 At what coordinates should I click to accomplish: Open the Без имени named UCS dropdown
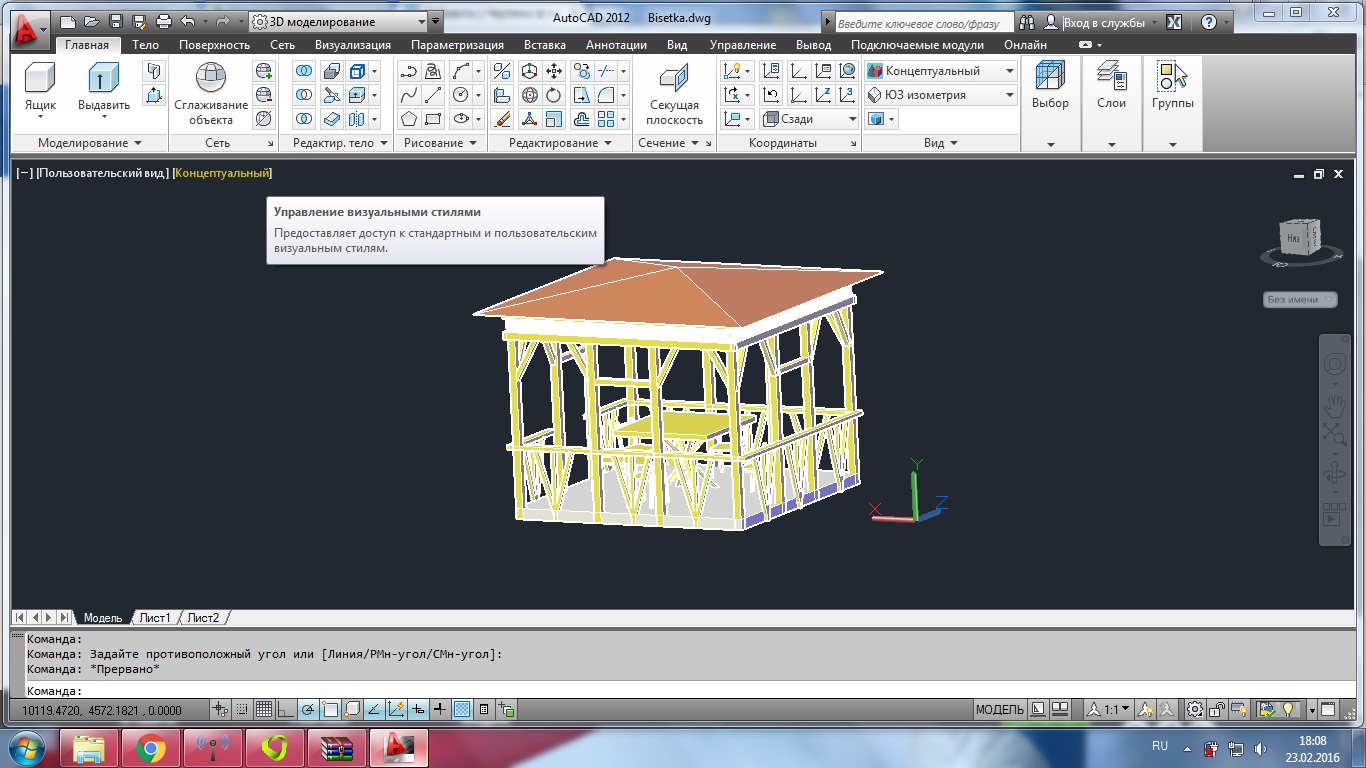tap(1300, 299)
